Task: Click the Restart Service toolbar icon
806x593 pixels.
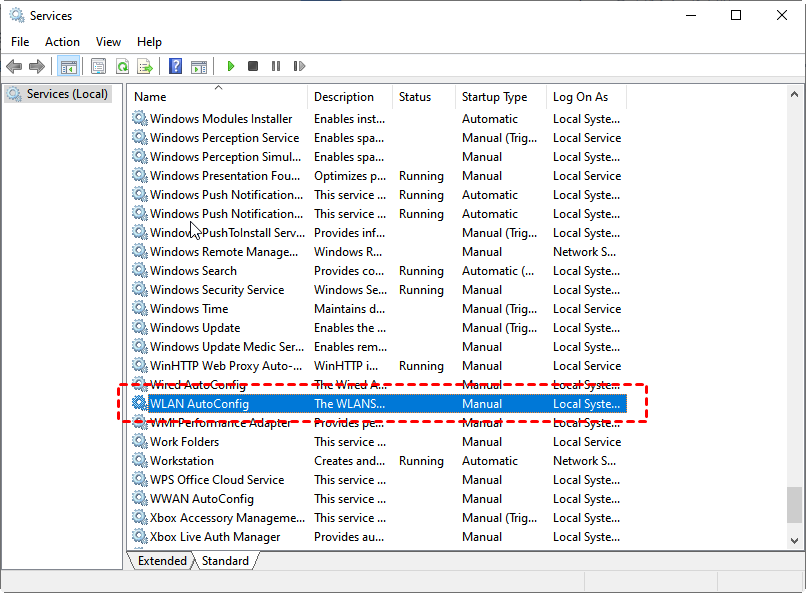Action: pos(299,66)
